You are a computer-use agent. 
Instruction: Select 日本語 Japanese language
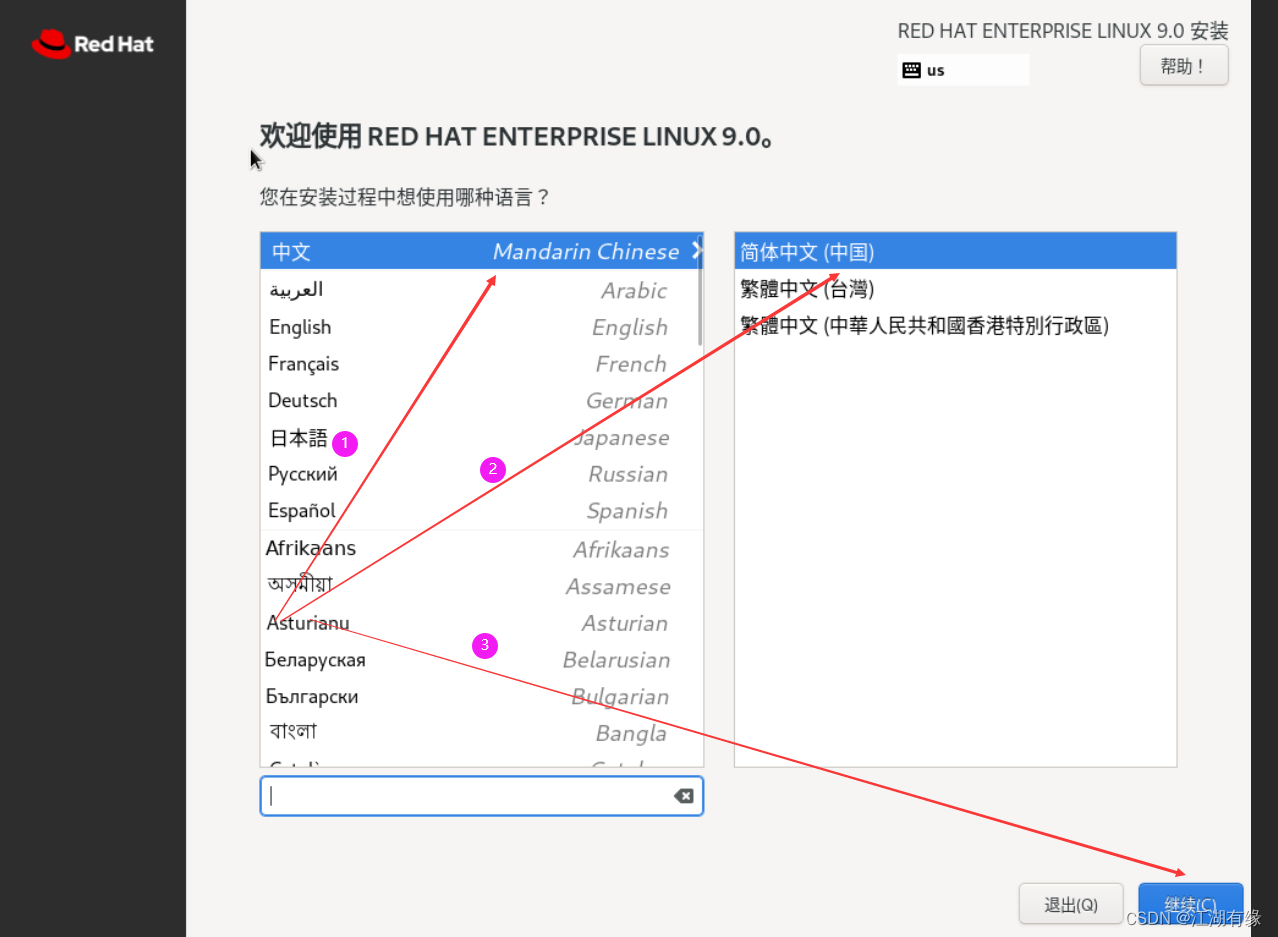[297, 437]
